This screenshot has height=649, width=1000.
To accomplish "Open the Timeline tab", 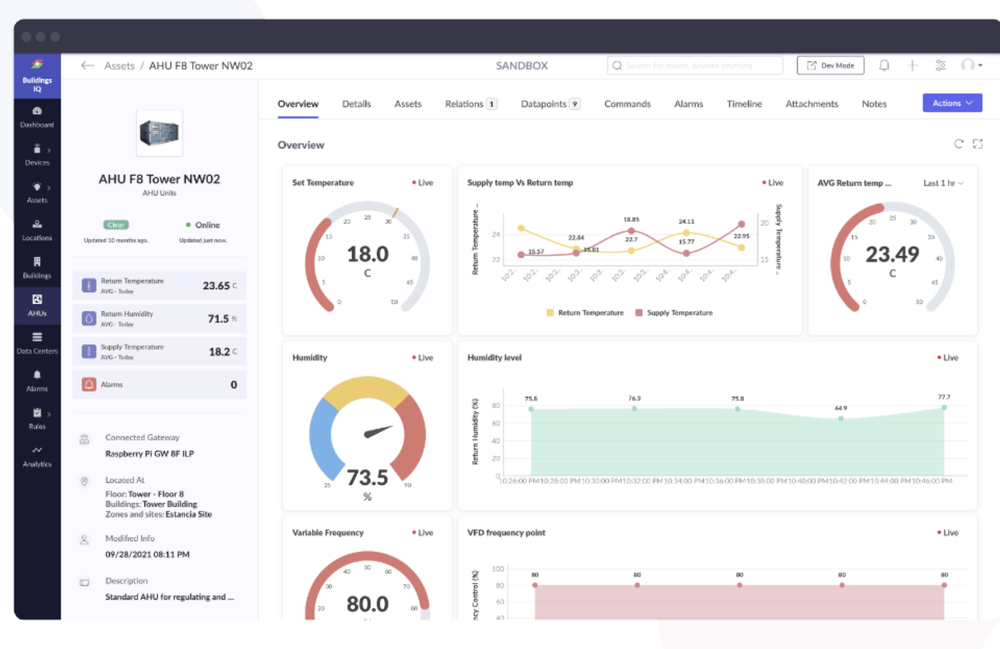I will [744, 104].
